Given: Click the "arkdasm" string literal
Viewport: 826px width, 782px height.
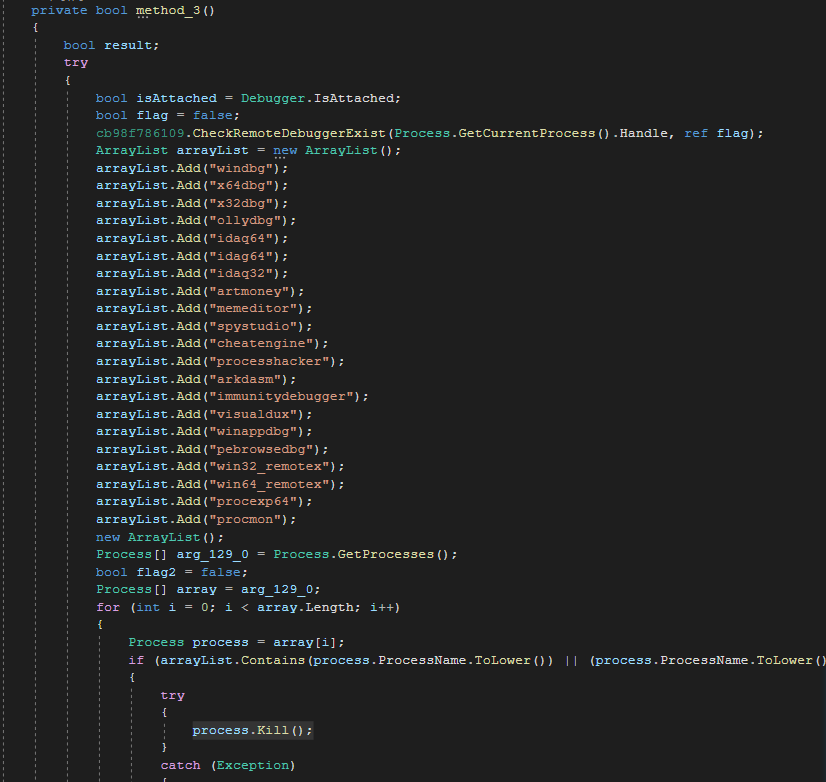Looking at the screenshot, I should pyautogui.click(x=245, y=379).
